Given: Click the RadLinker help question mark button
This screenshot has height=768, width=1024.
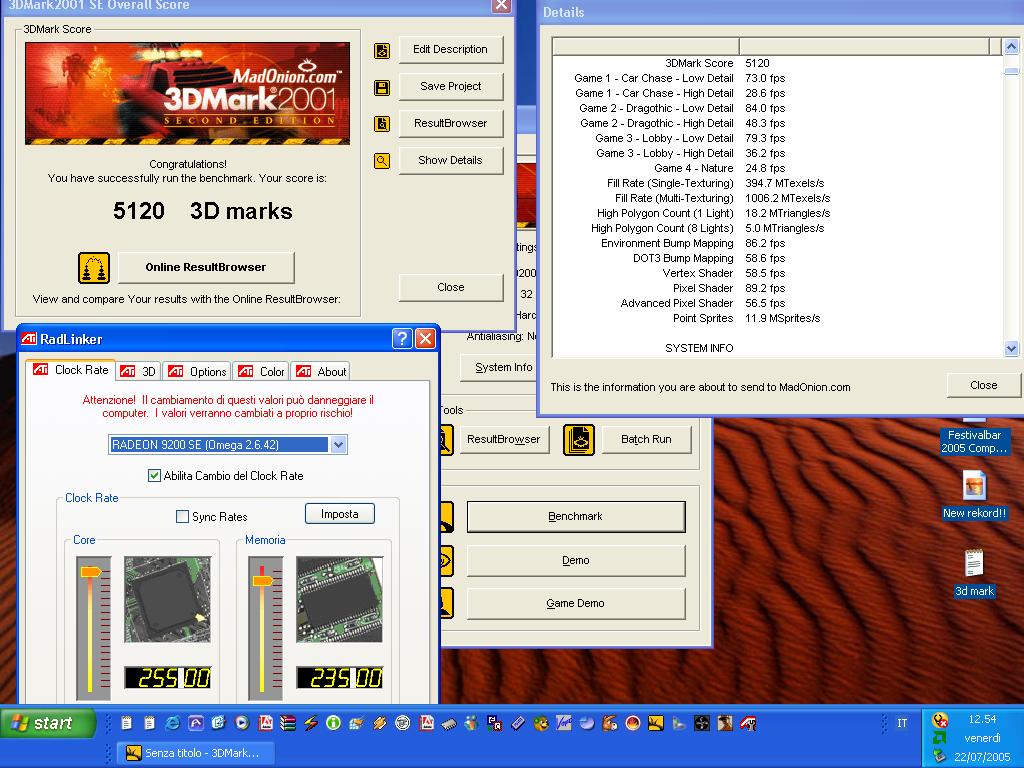Looking at the screenshot, I should pos(402,338).
